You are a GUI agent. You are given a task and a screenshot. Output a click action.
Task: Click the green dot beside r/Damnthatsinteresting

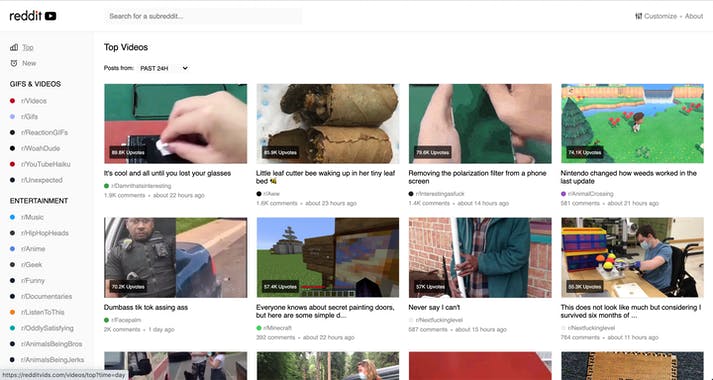click(x=106, y=186)
